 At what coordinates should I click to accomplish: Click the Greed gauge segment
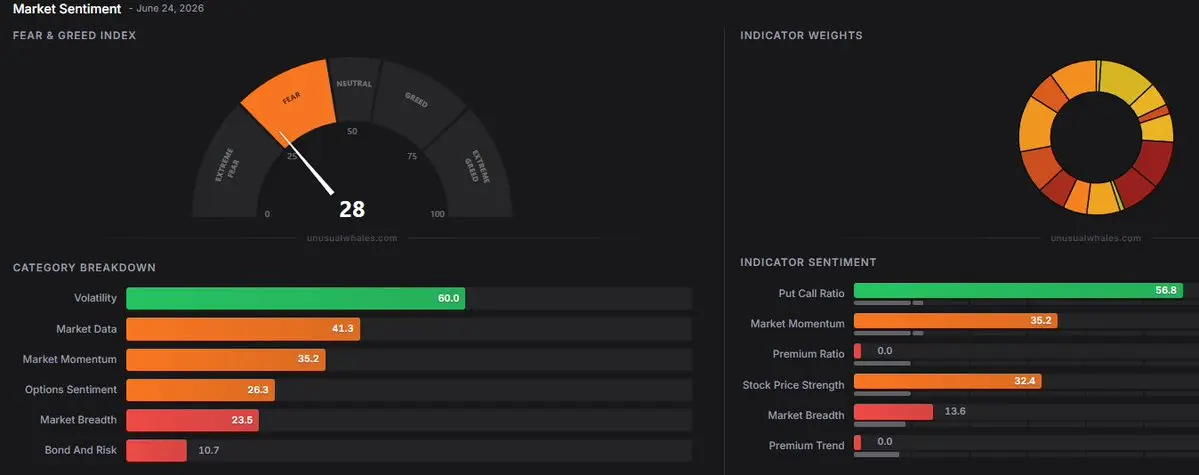[x=417, y=101]
